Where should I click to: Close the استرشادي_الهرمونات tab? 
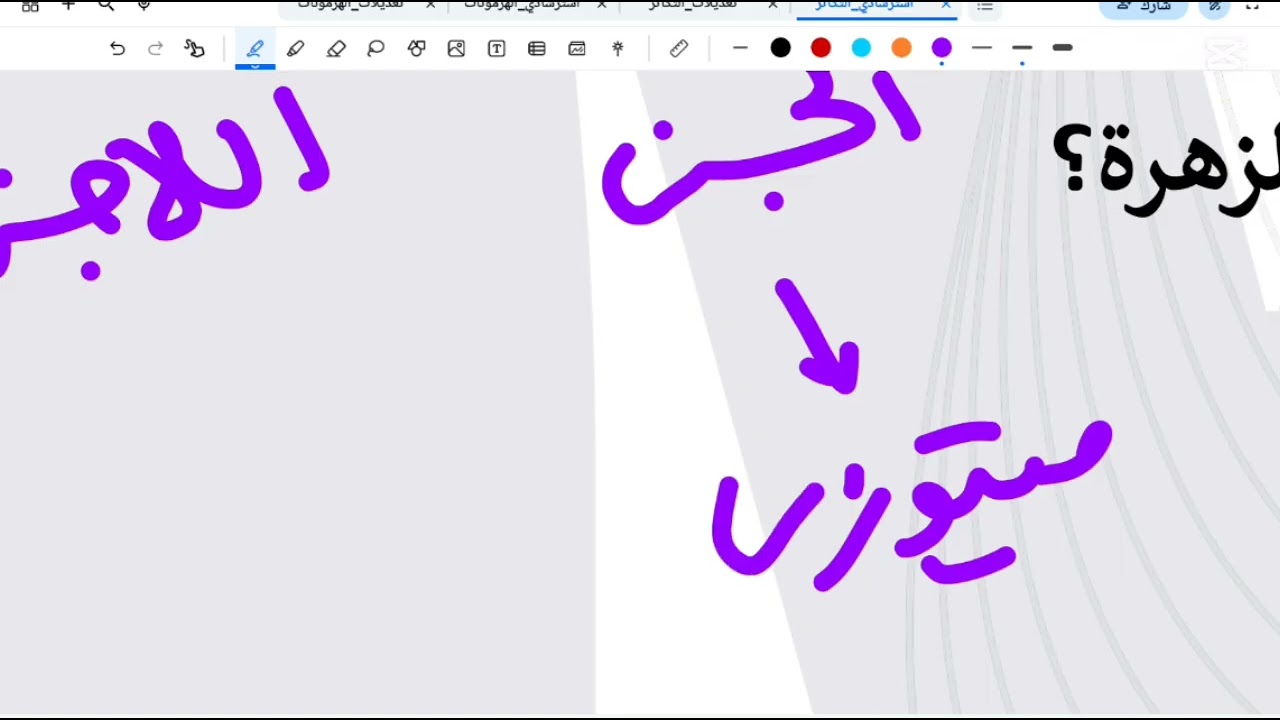602,6
